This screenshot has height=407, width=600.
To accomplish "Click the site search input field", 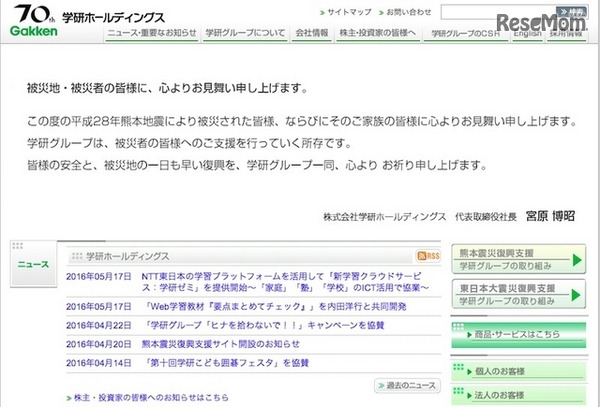I will tap(497, 12).
